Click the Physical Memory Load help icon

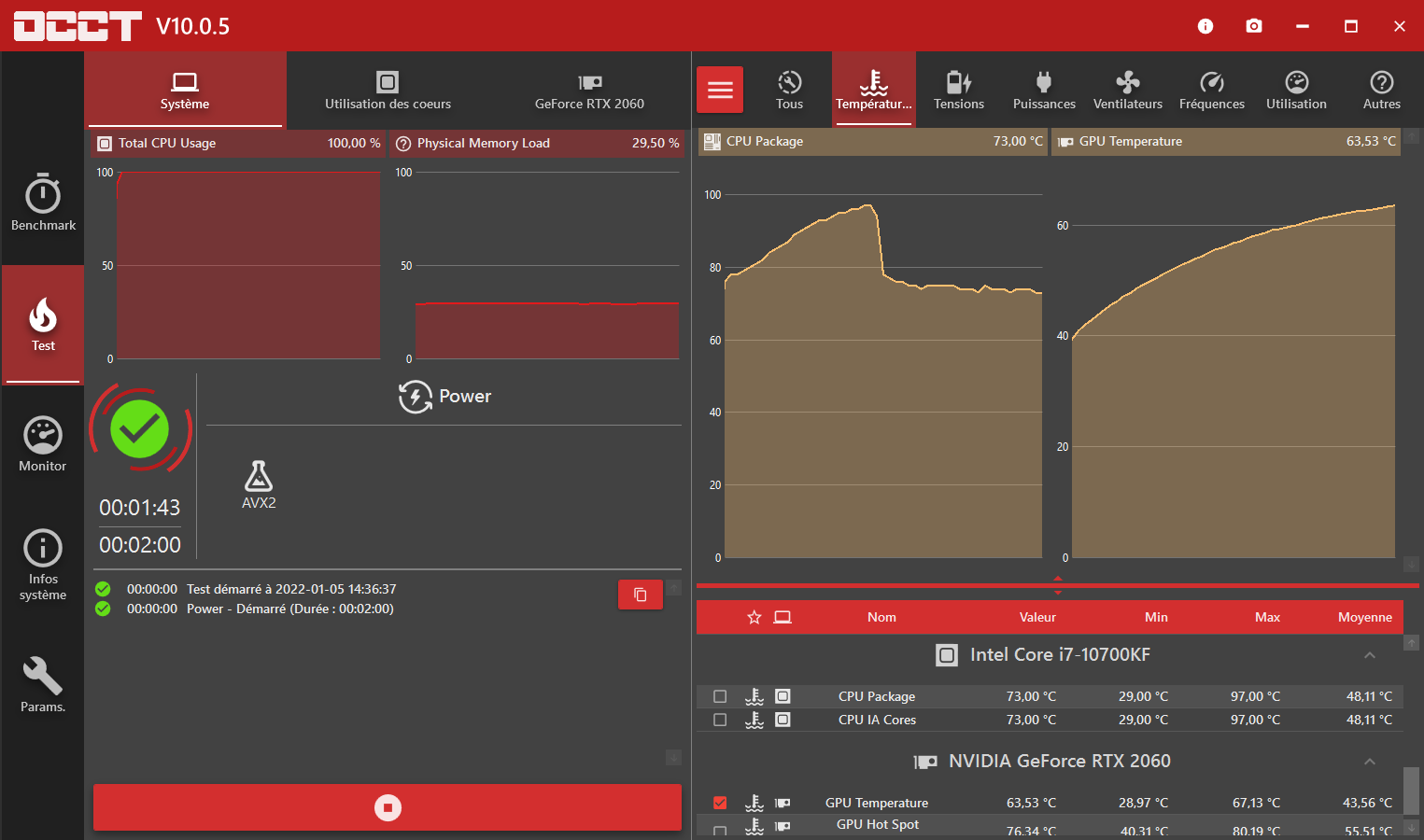click(403, 144)
